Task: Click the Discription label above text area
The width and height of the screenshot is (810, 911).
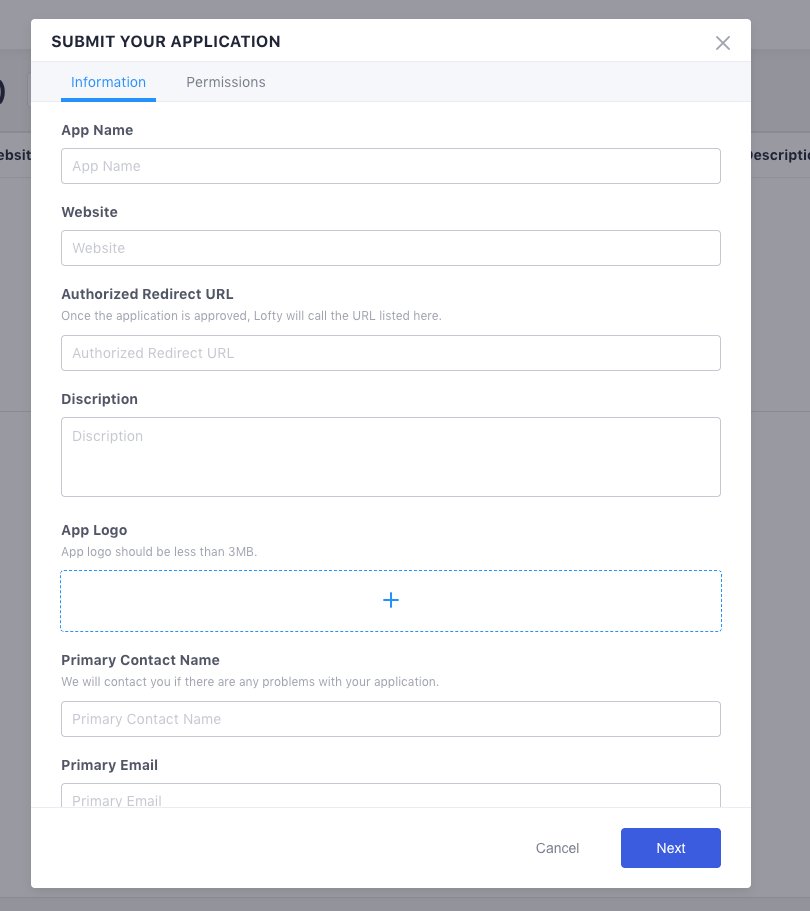Action: pyautogui.click(x=99, y=399)
